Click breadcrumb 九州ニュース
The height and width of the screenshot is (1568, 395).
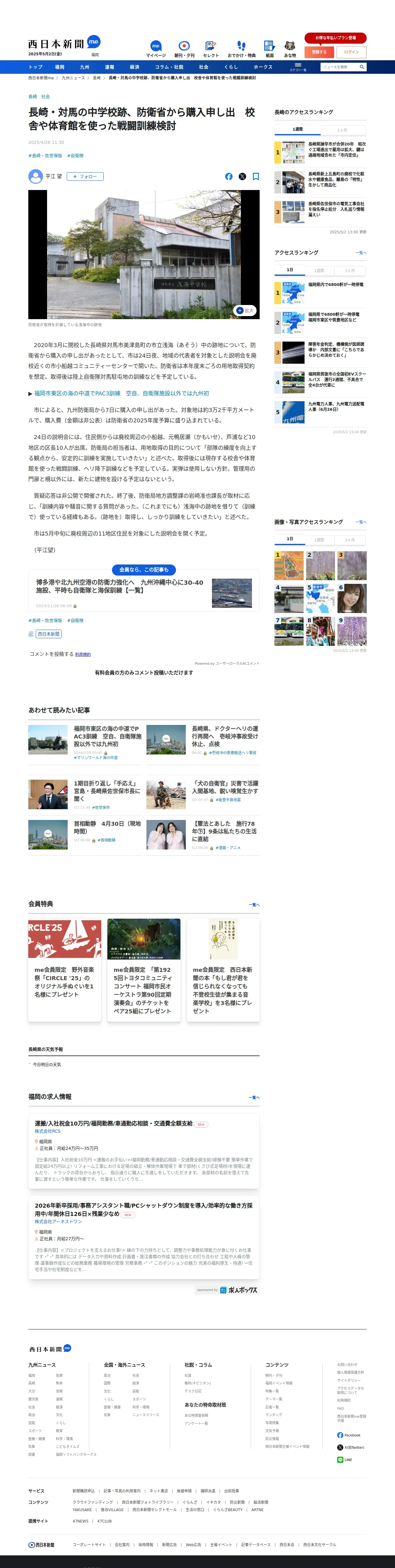tap(74, 78)
